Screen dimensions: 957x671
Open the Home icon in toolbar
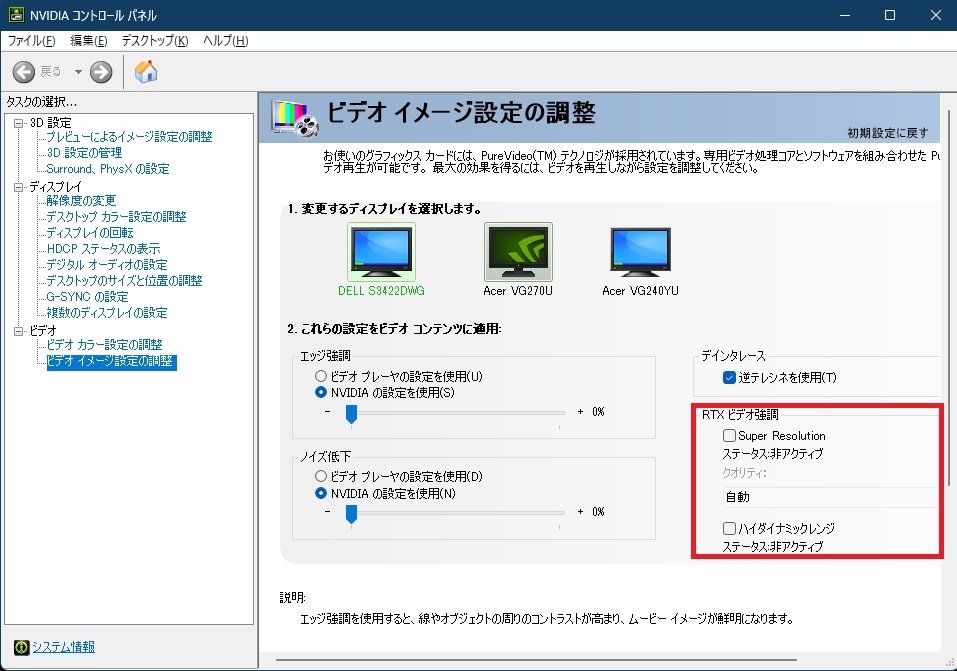146,71
